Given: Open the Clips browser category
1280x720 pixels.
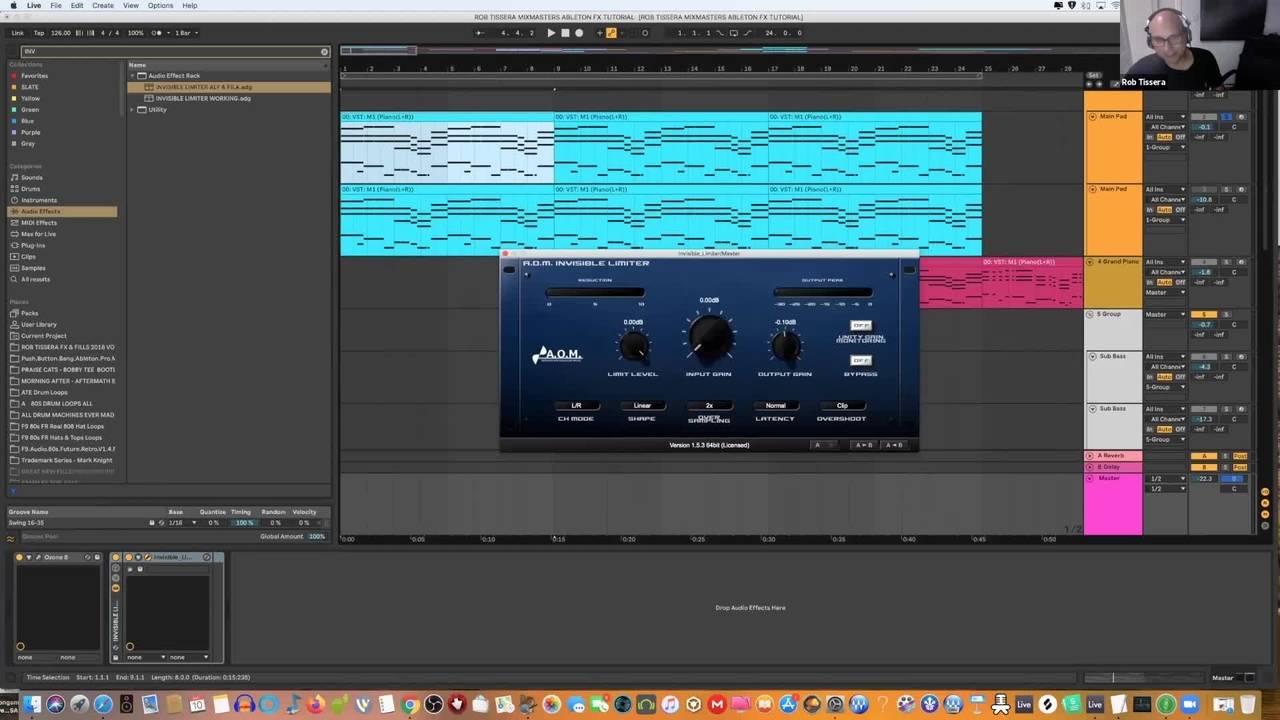Looking at the screenshot, I should point(28,257).
